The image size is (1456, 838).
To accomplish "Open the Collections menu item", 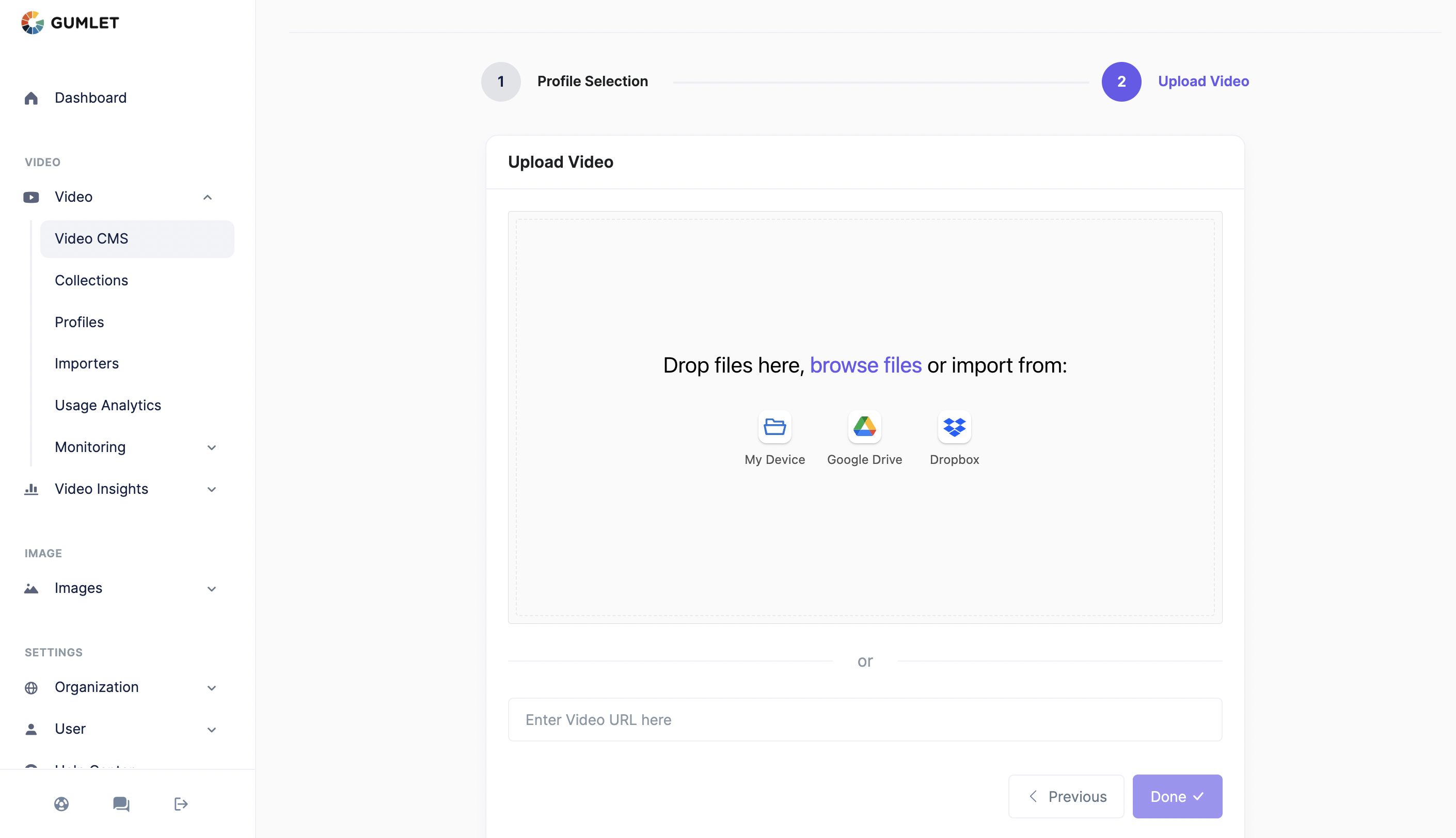I will (91, 280).
